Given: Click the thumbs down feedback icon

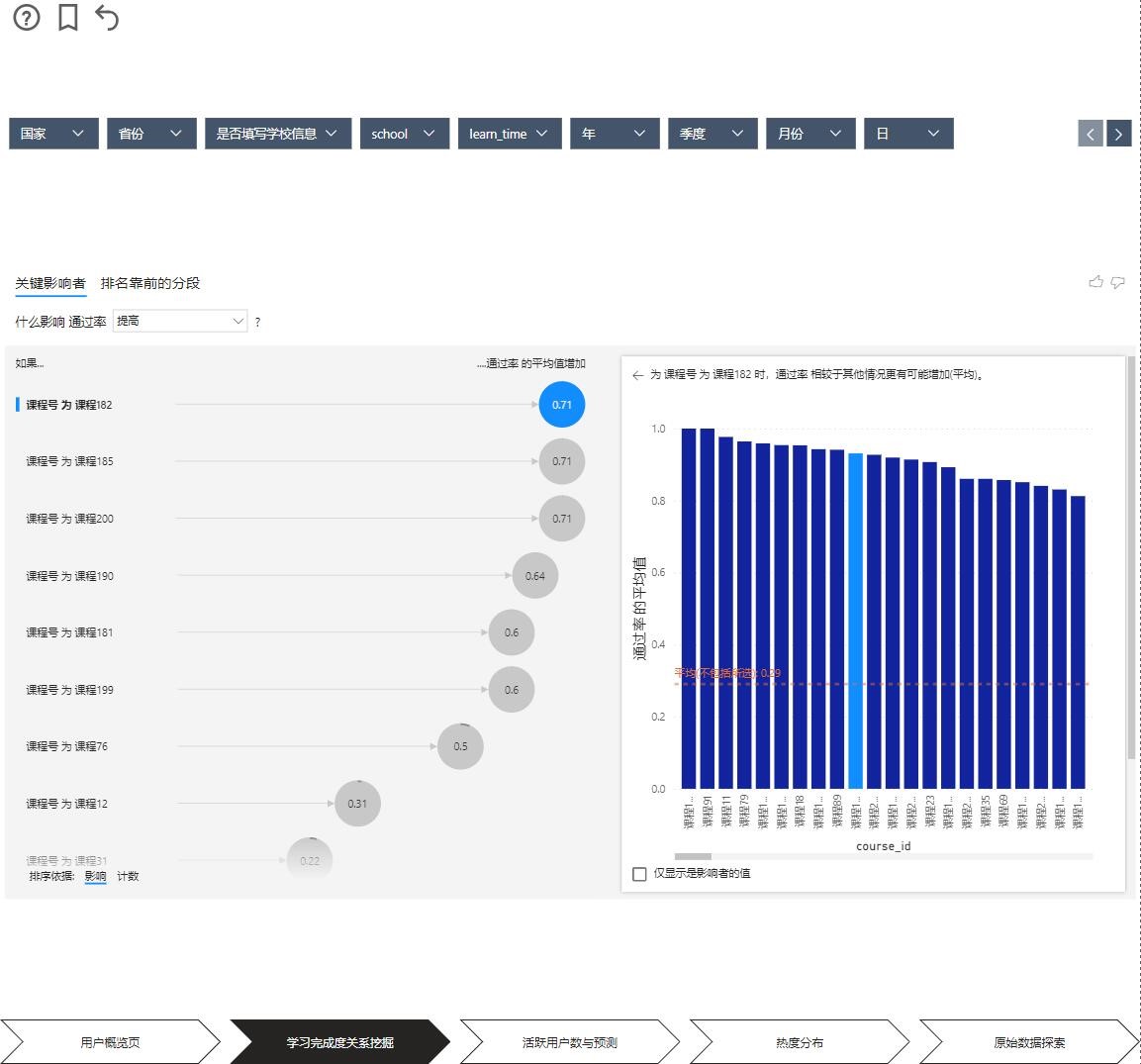Looking at the screenshot, I should tap(1118, 282).
